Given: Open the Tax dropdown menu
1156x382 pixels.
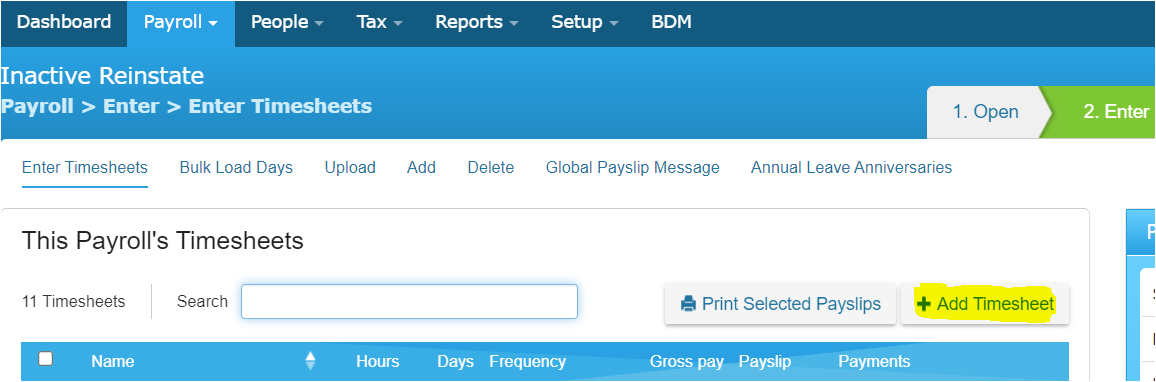Looking at the screenshot, I should (x=379, y=22).
